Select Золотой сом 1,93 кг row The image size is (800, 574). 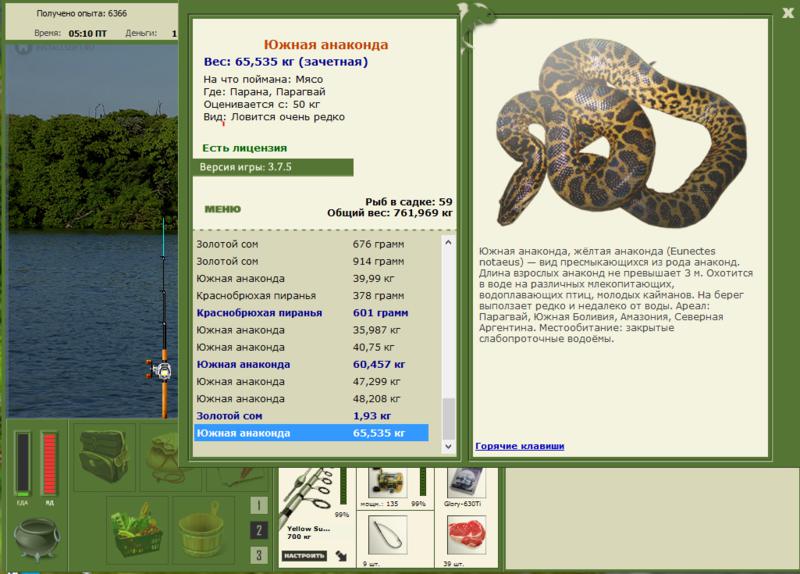coord(311,416)
